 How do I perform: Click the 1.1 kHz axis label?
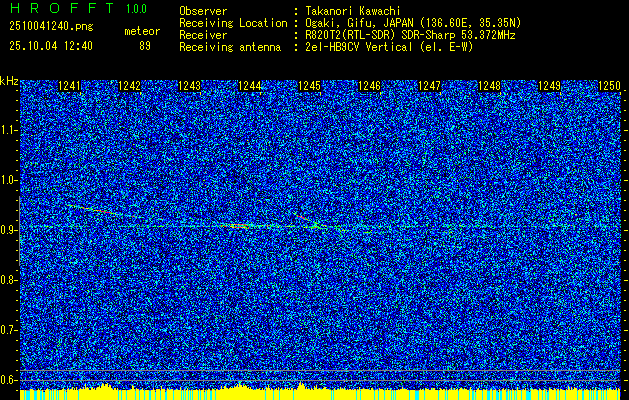(9, 130)
